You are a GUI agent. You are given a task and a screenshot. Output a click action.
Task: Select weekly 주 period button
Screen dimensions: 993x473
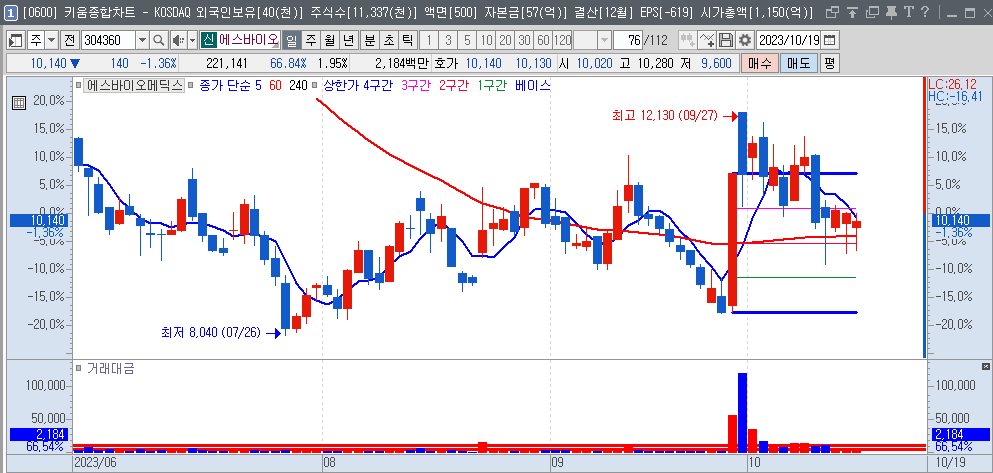coord(310,41)
